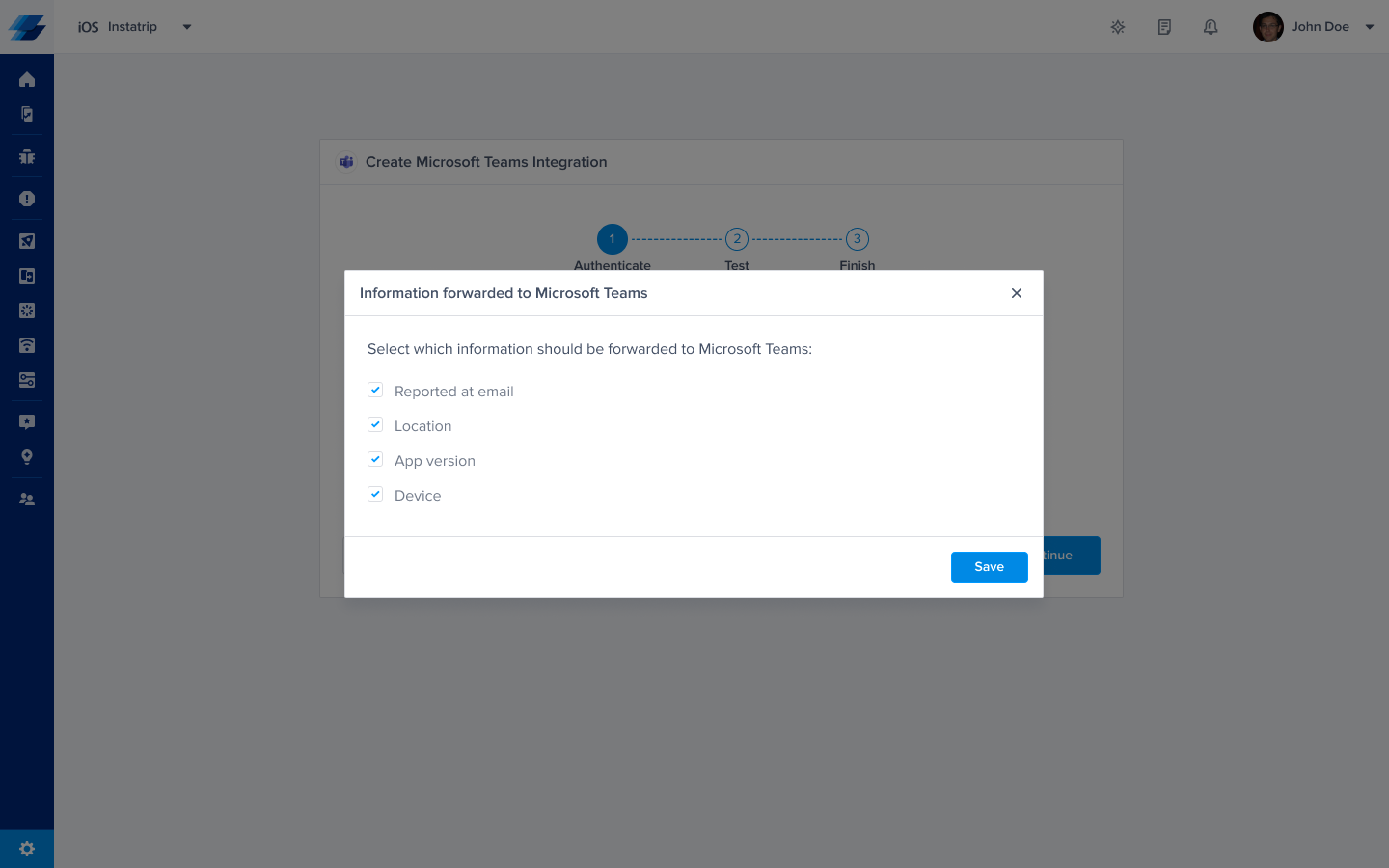Uncheck the Device checkbox

[375, 495]
